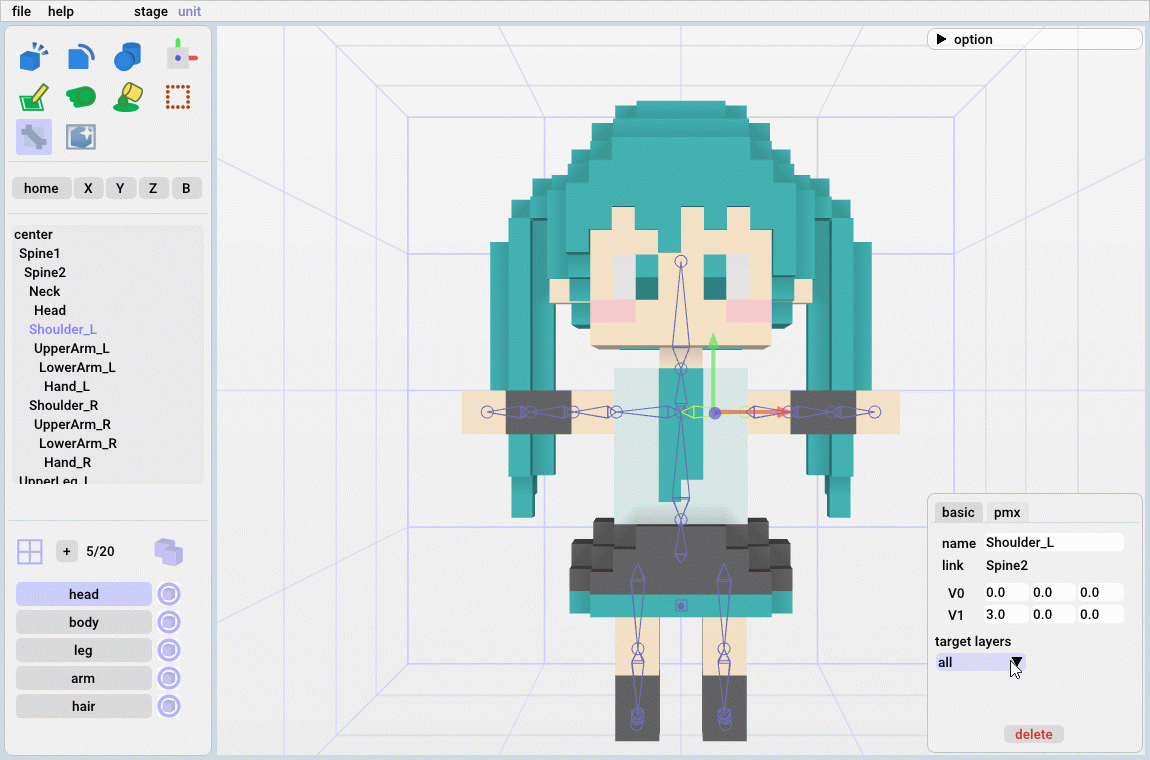Select the blue cylinder and sphere shapes tool
This screenshot has width=1150, height=760.
[128, 56]
